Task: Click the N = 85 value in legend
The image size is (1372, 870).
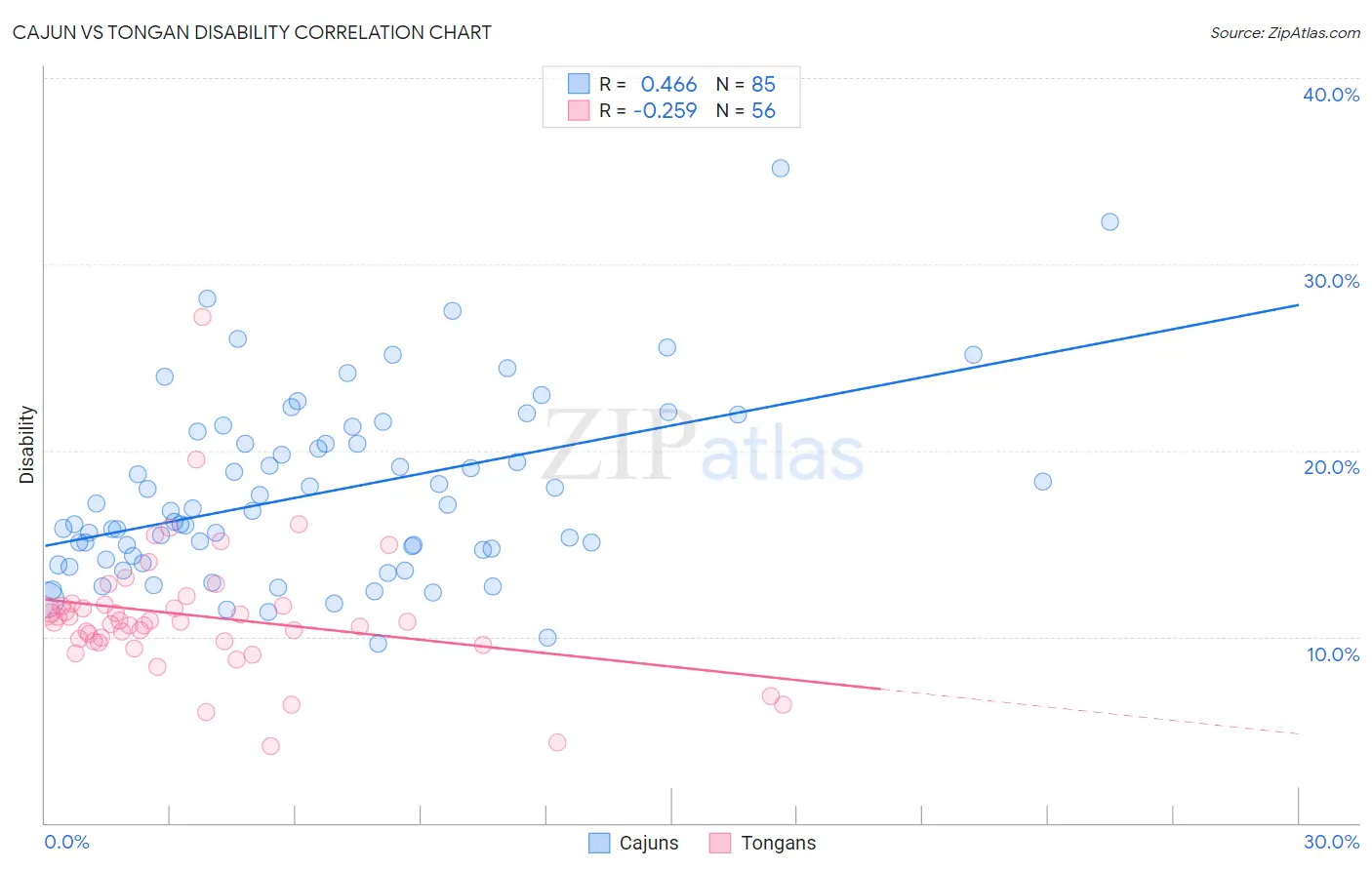Action: tap(746, 84)
